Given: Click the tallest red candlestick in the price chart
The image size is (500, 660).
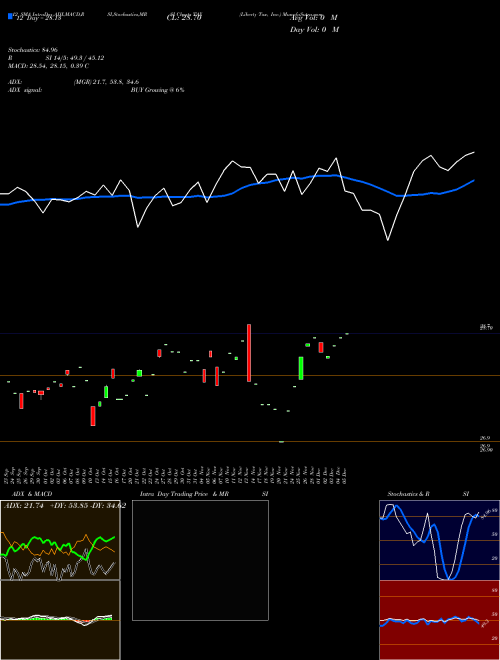Looking at the screenshot, I should pos(249,353).
